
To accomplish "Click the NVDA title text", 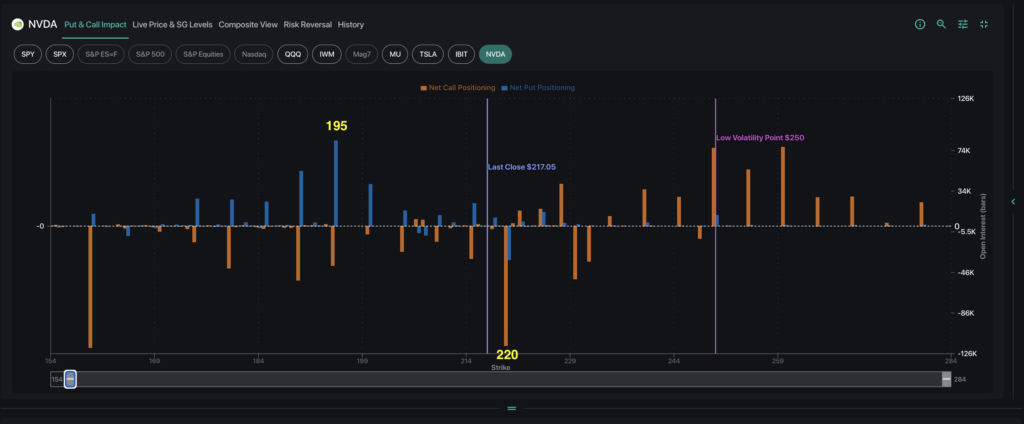I will [42, 25].
